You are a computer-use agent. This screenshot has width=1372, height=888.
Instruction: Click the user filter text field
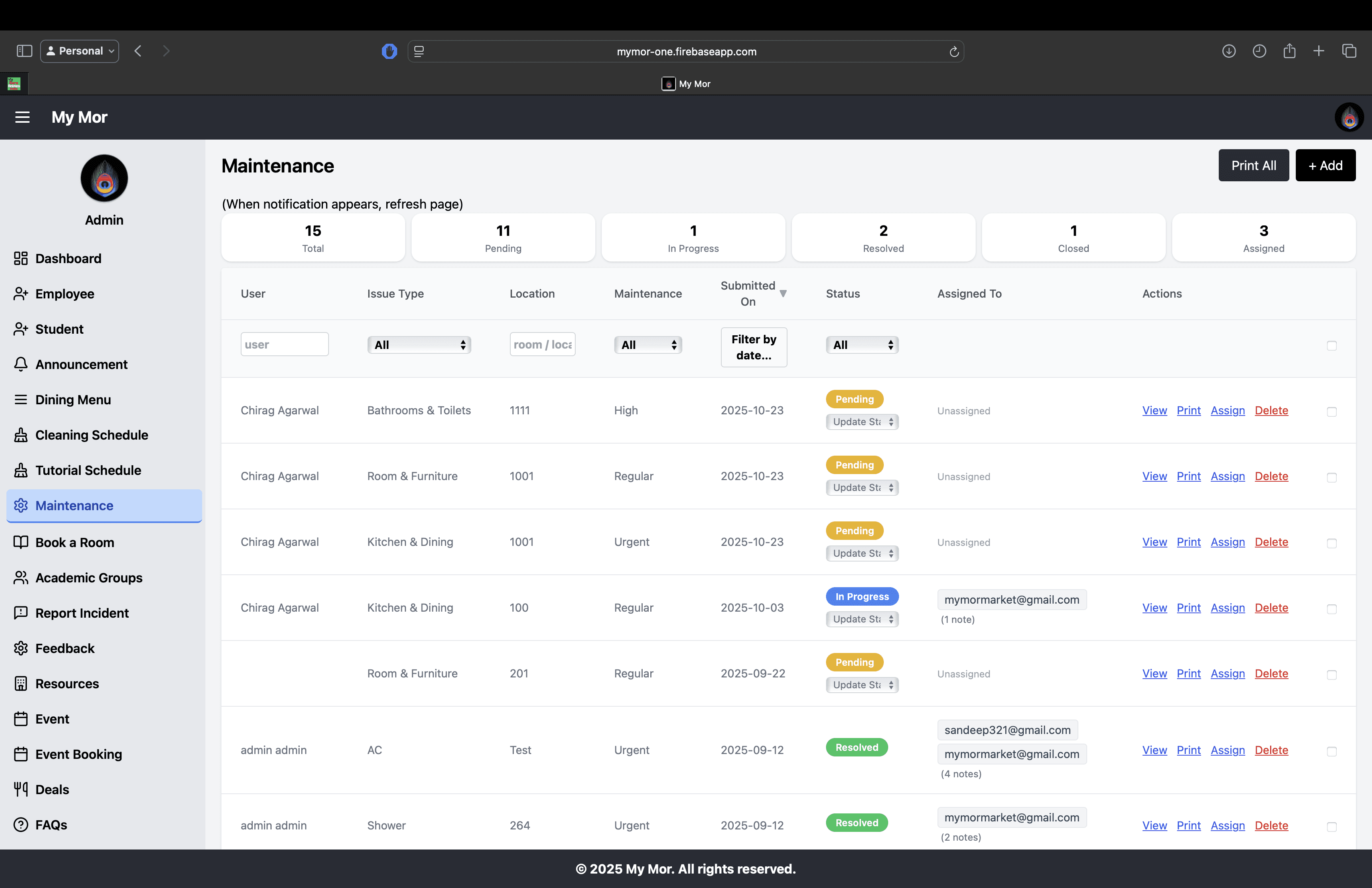click(x=284, y=345)
